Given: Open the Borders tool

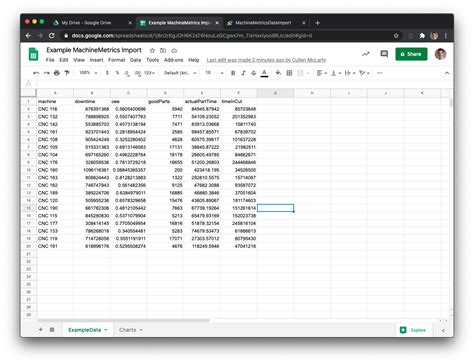Looking at the screenshot, I should click(289, 73).
